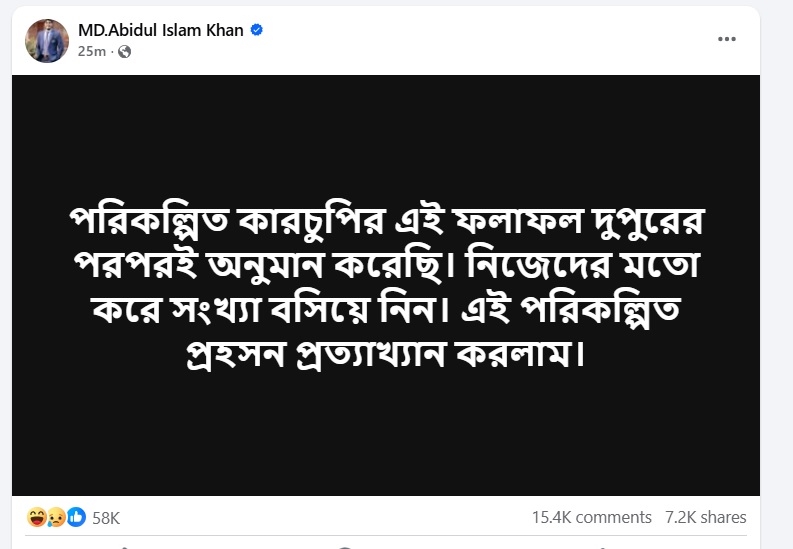View the 58K reactions count
793x549 pixels.
click(x=106, y=518)
